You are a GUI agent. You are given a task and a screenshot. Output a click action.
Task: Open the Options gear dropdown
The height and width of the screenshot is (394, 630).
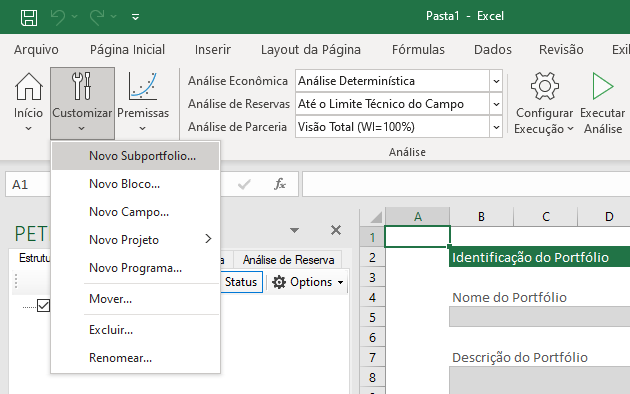[x=307, y=282]
